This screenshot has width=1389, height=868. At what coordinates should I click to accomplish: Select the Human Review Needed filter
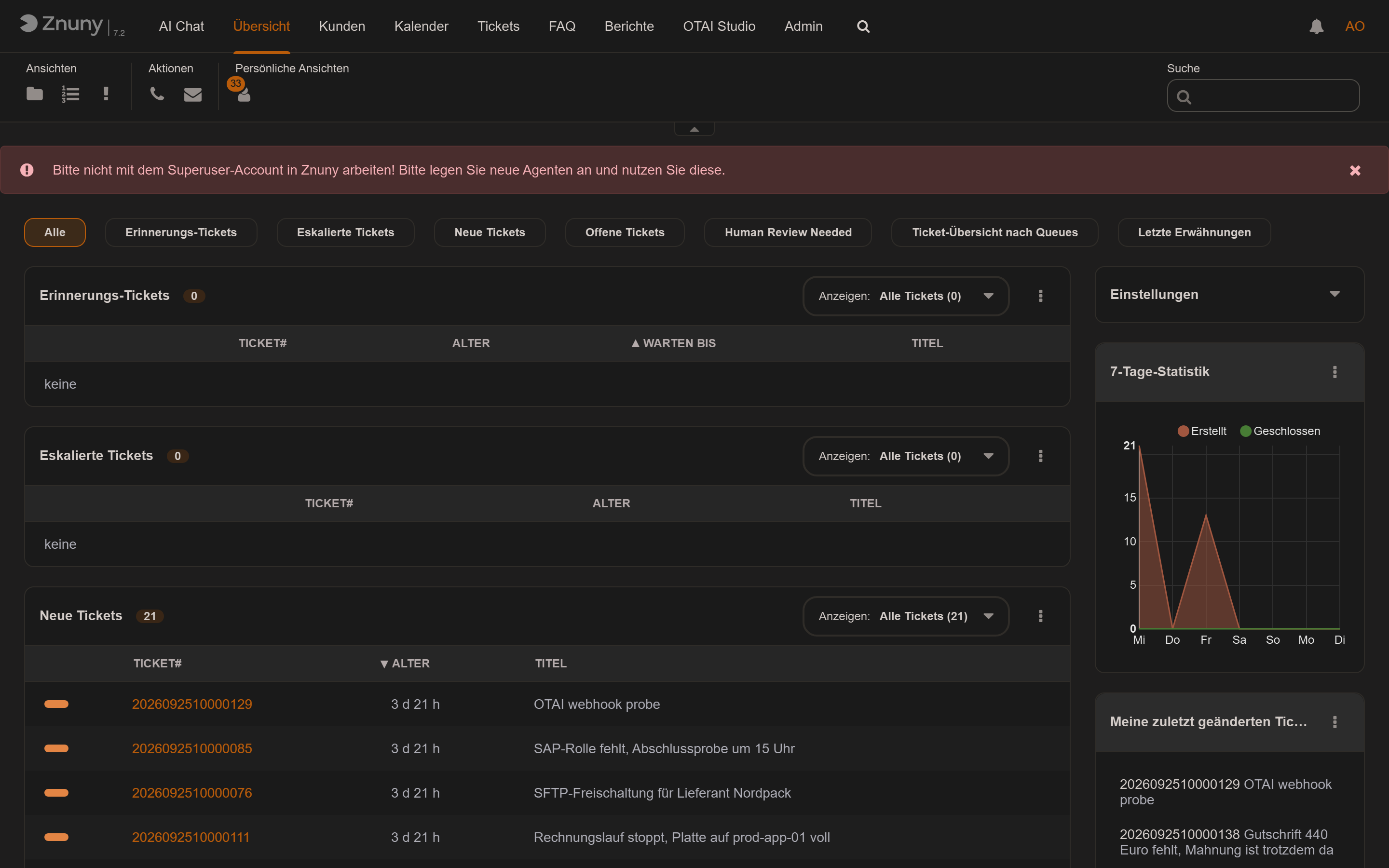788,232
